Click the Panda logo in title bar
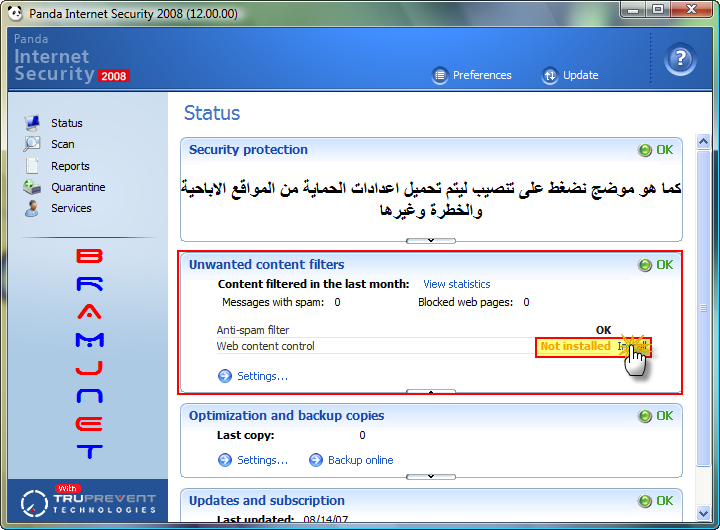Viewport: 720px width, 530px height. [x=15, y=13]
